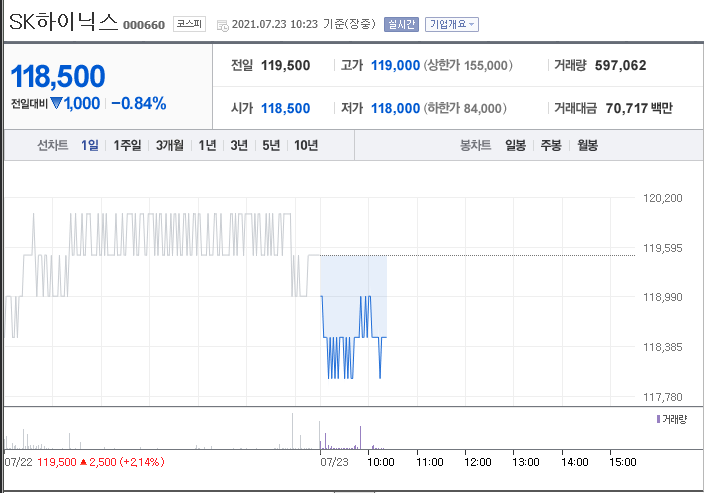Click the 14:00 time axis label
This screenshot has height=493, width=704.
575,462
